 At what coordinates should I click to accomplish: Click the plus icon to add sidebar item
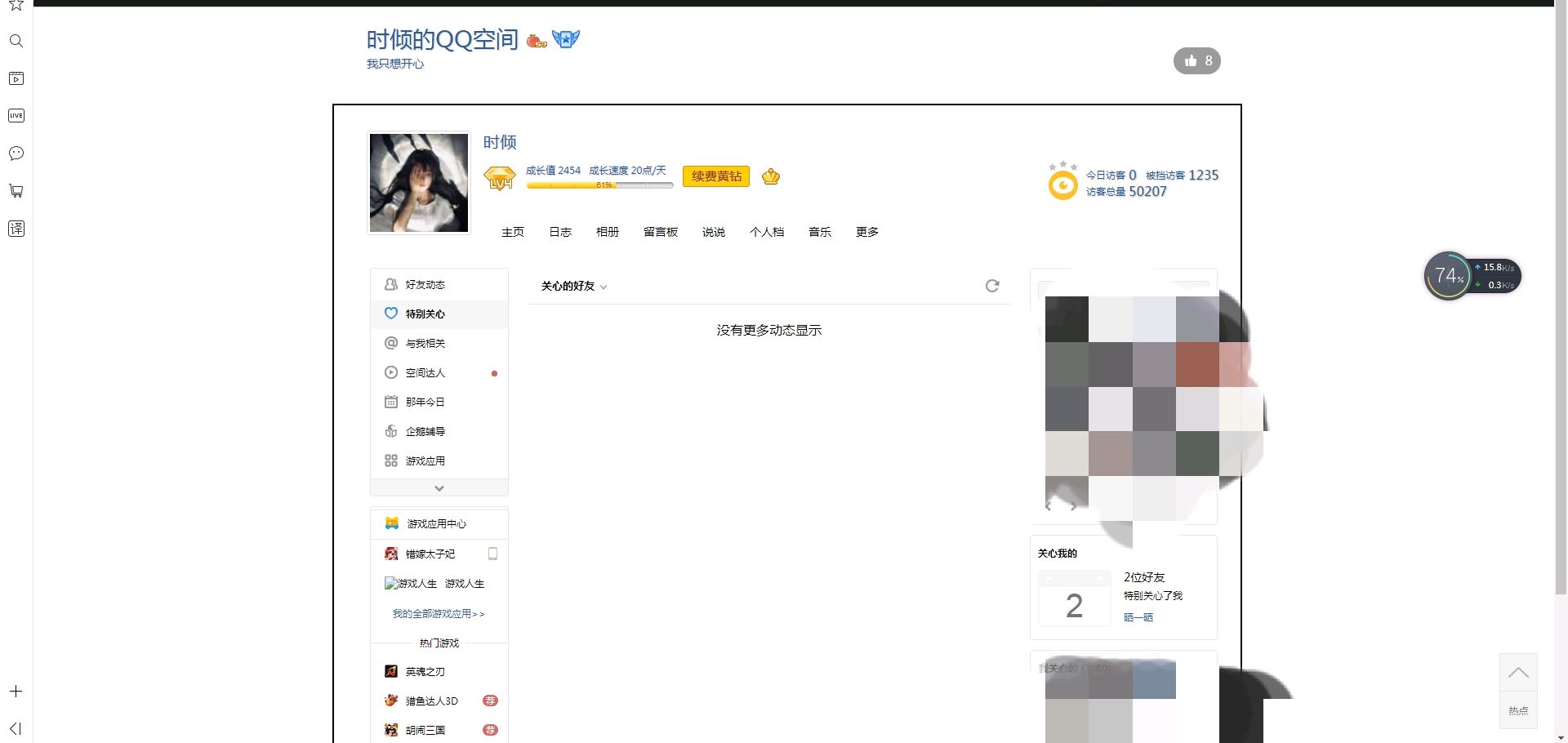(16, 691)
